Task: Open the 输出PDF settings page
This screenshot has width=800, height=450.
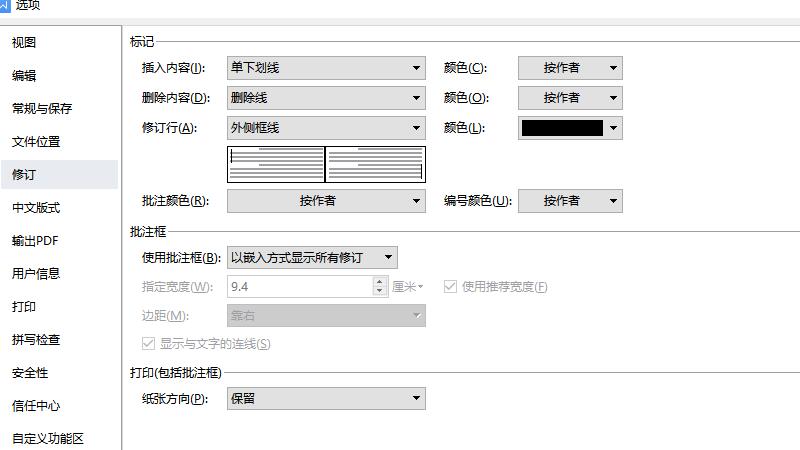Action: point(36,240)
